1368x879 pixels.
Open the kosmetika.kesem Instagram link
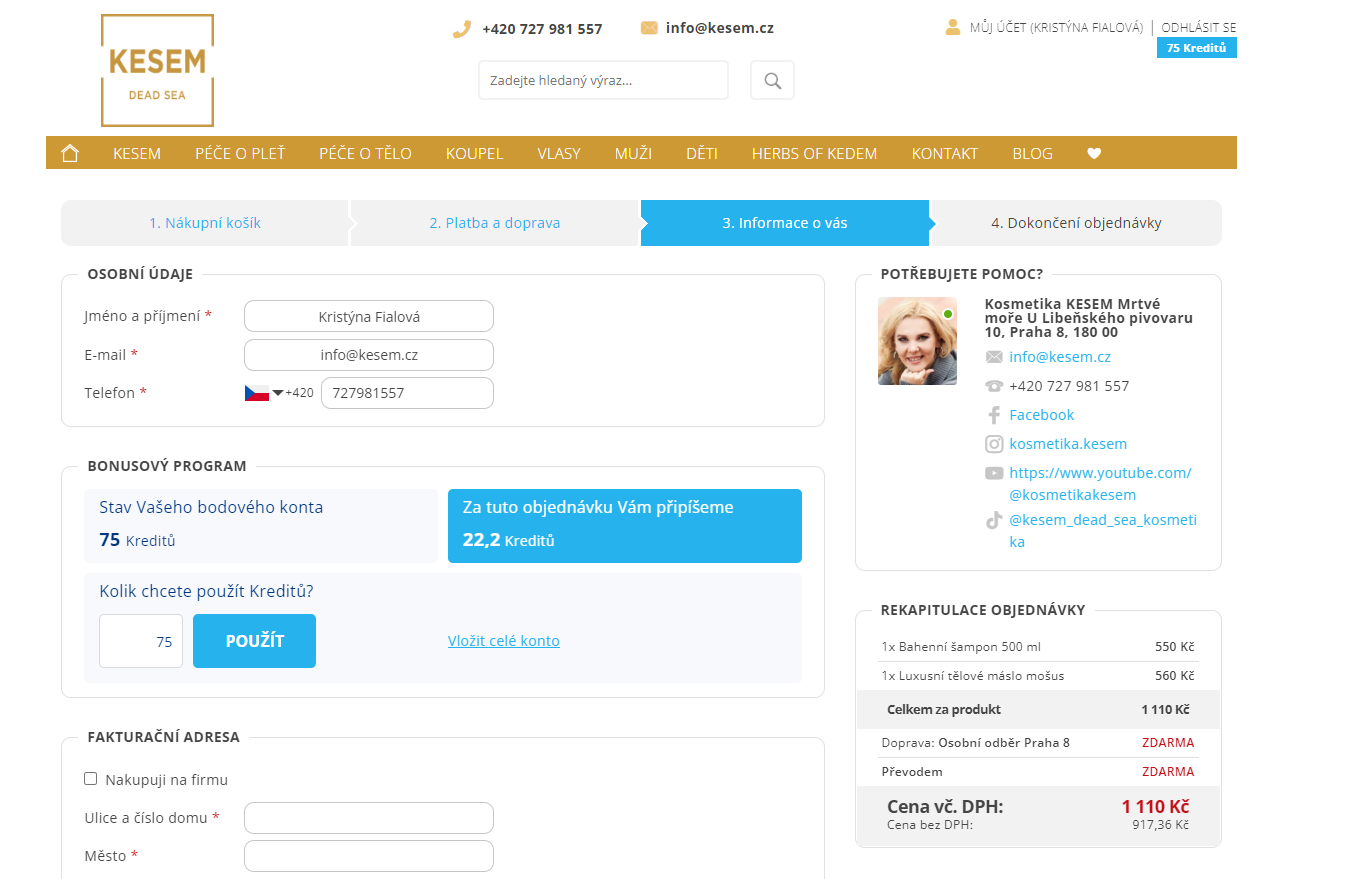point(1068,444)
